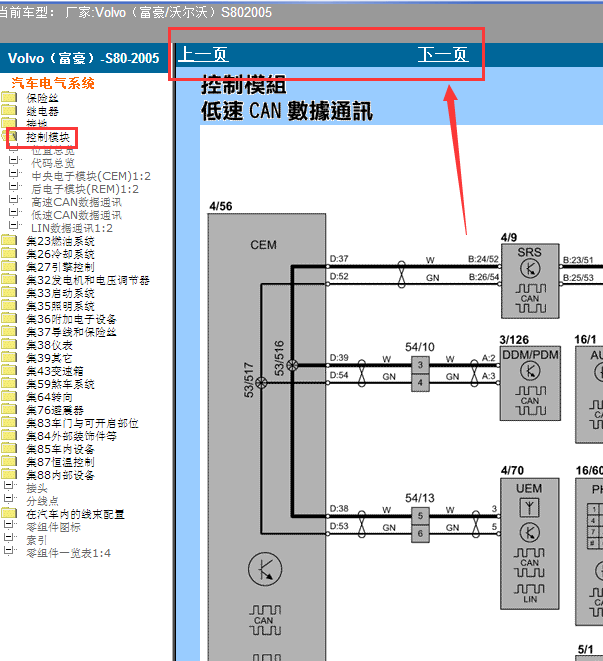Click folder icon beside 集85车内设备
This screenshot has width=603, height=661.
(9, 449)
